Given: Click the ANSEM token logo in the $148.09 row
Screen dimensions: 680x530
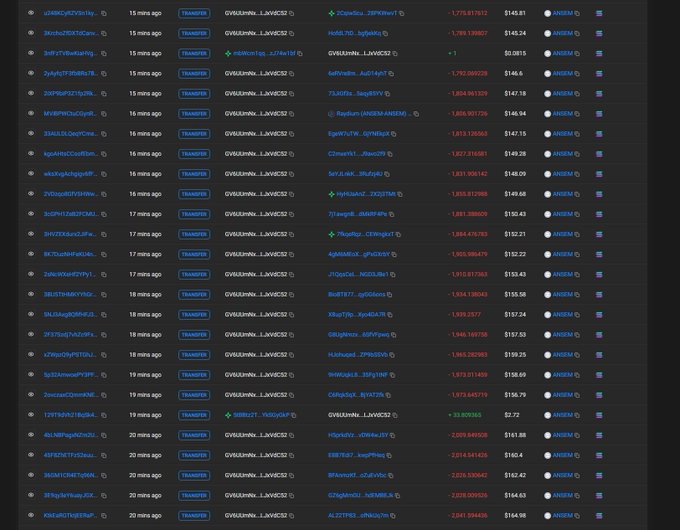Looking at the screenshot, I should pos(547,174).
